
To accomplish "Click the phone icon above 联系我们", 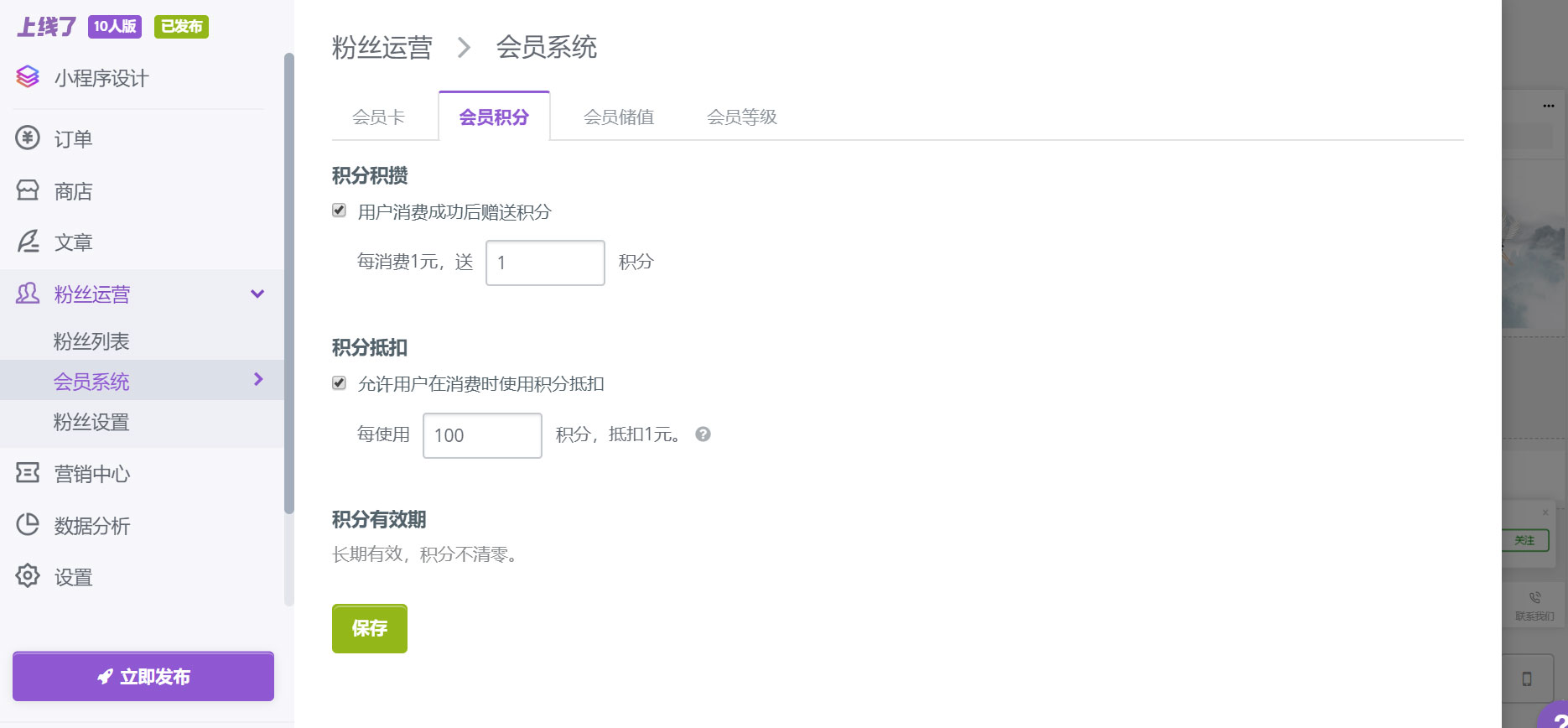I will click(1534, 598).
